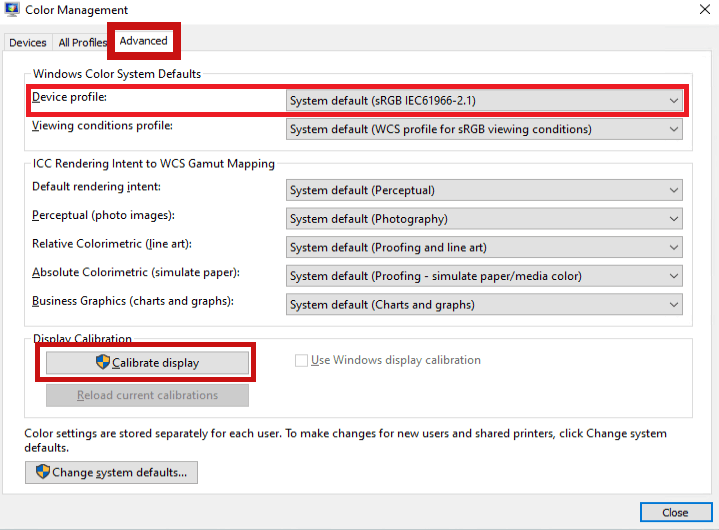Switch to the Devices tab

pos(27,43)
